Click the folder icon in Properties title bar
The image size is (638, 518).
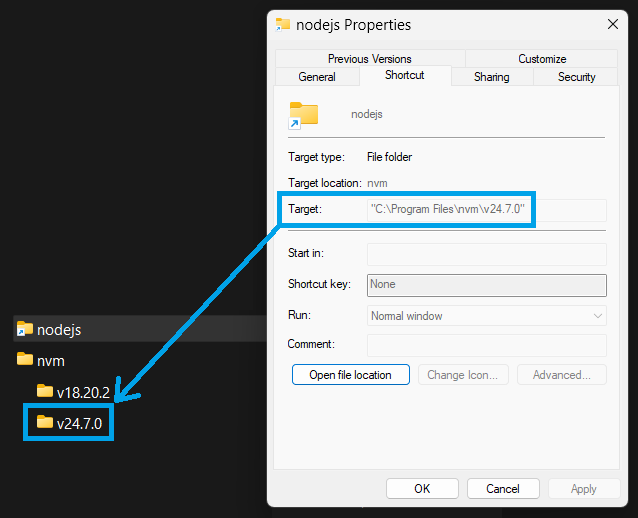[x=283, y=24]
